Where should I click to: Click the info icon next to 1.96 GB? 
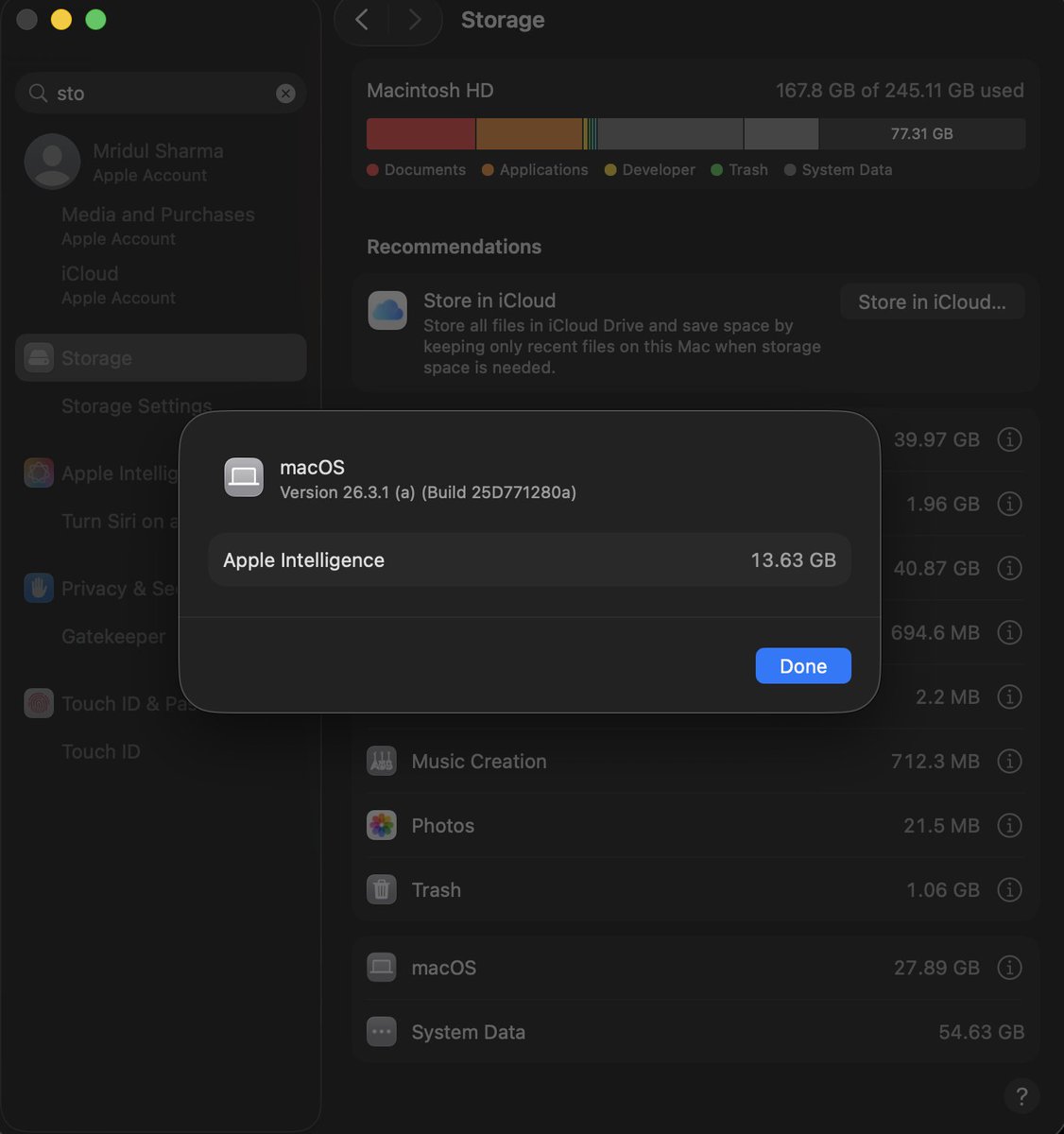pos(1010,504)
